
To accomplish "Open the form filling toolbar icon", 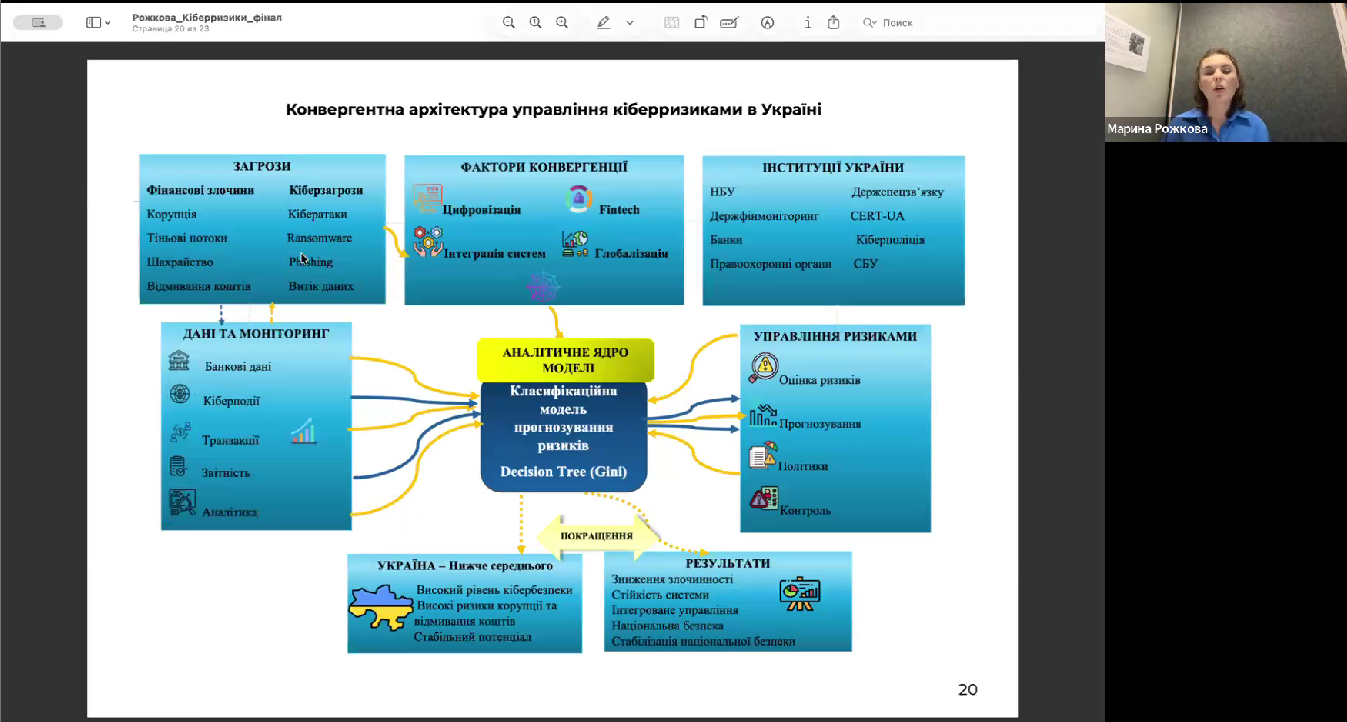I will click(729, 22).
